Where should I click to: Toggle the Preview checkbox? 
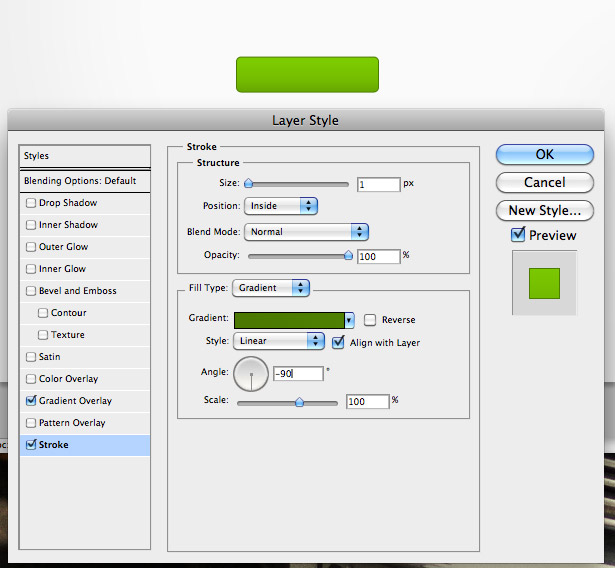[x=518, y=235]
